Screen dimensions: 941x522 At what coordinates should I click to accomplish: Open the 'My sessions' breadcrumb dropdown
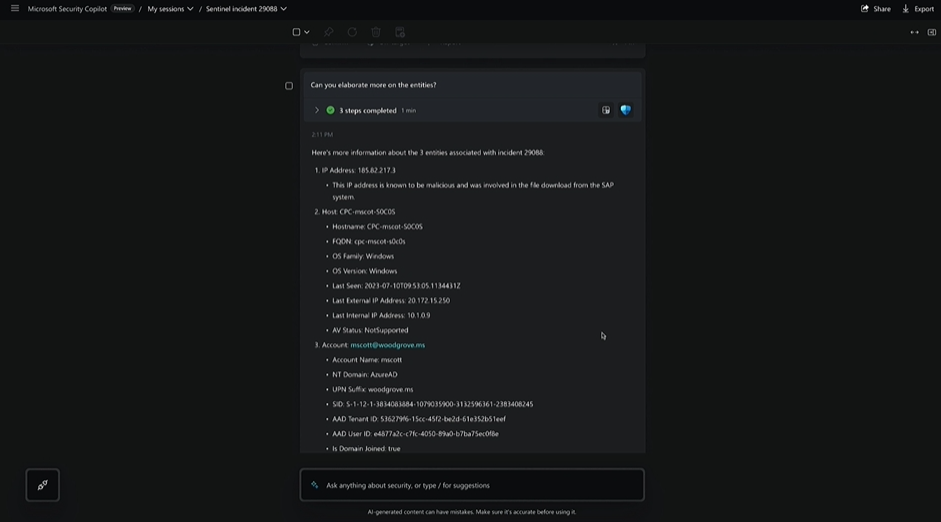[x=170, y=9]
